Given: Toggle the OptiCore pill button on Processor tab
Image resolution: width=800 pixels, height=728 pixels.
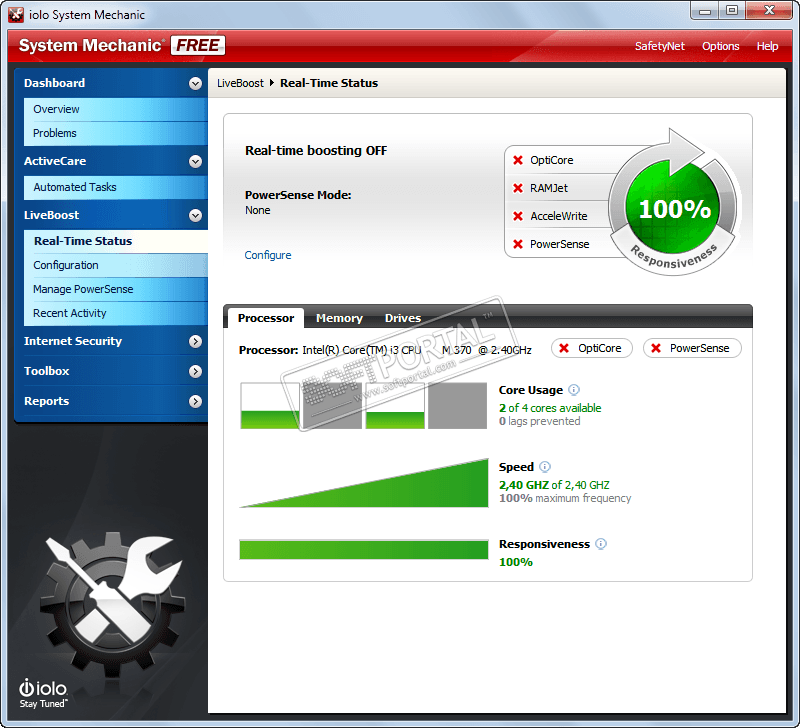Looking at the screenshot, I should pyautogui.click(x=592, y=348).
